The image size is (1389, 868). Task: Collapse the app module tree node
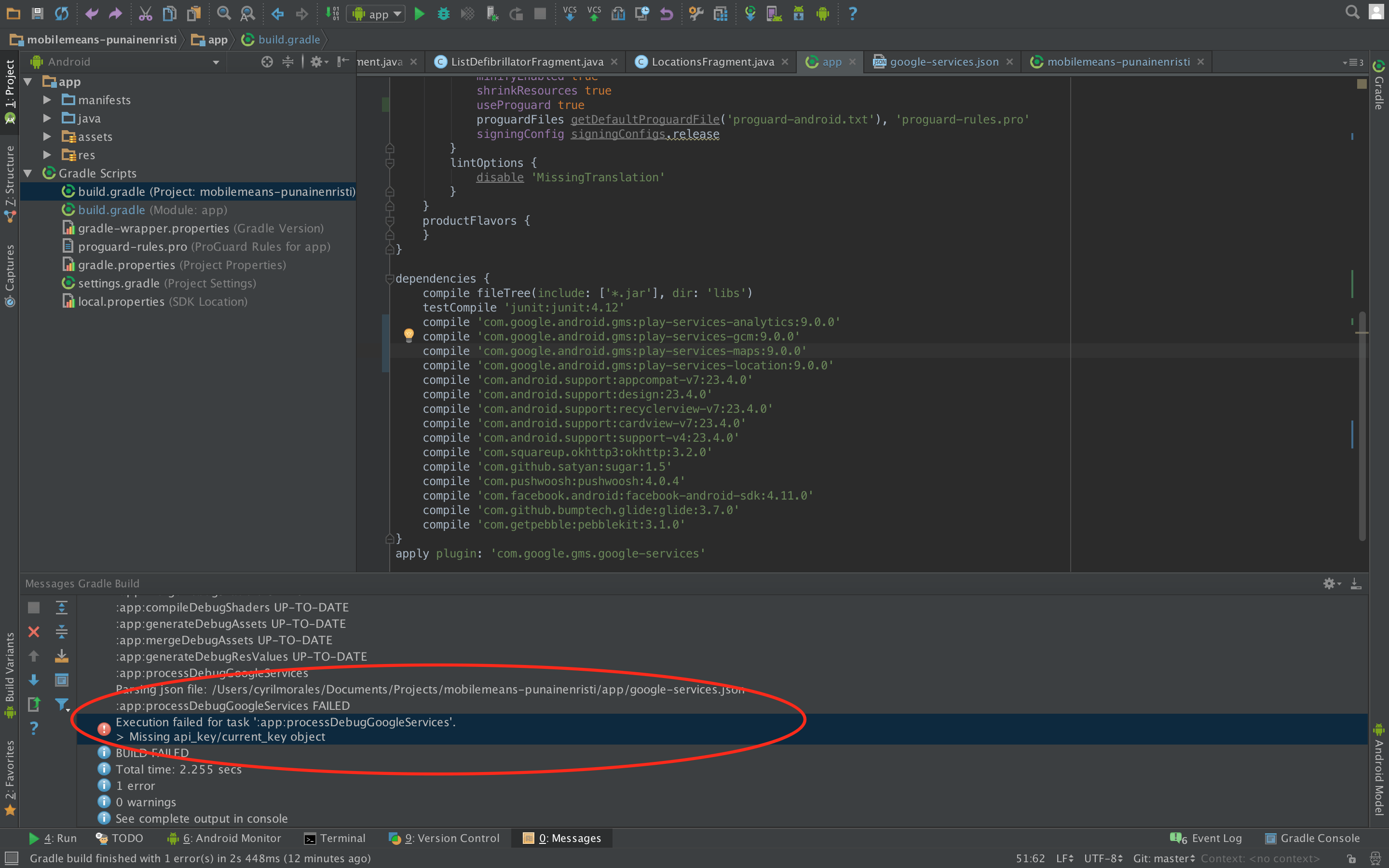coord(27,82)
